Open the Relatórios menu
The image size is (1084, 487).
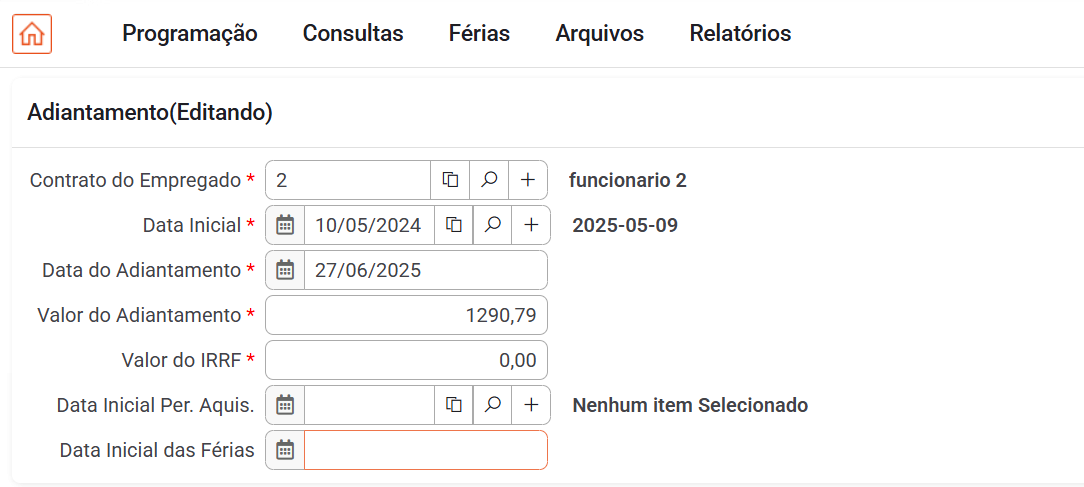tap(740, 34)
